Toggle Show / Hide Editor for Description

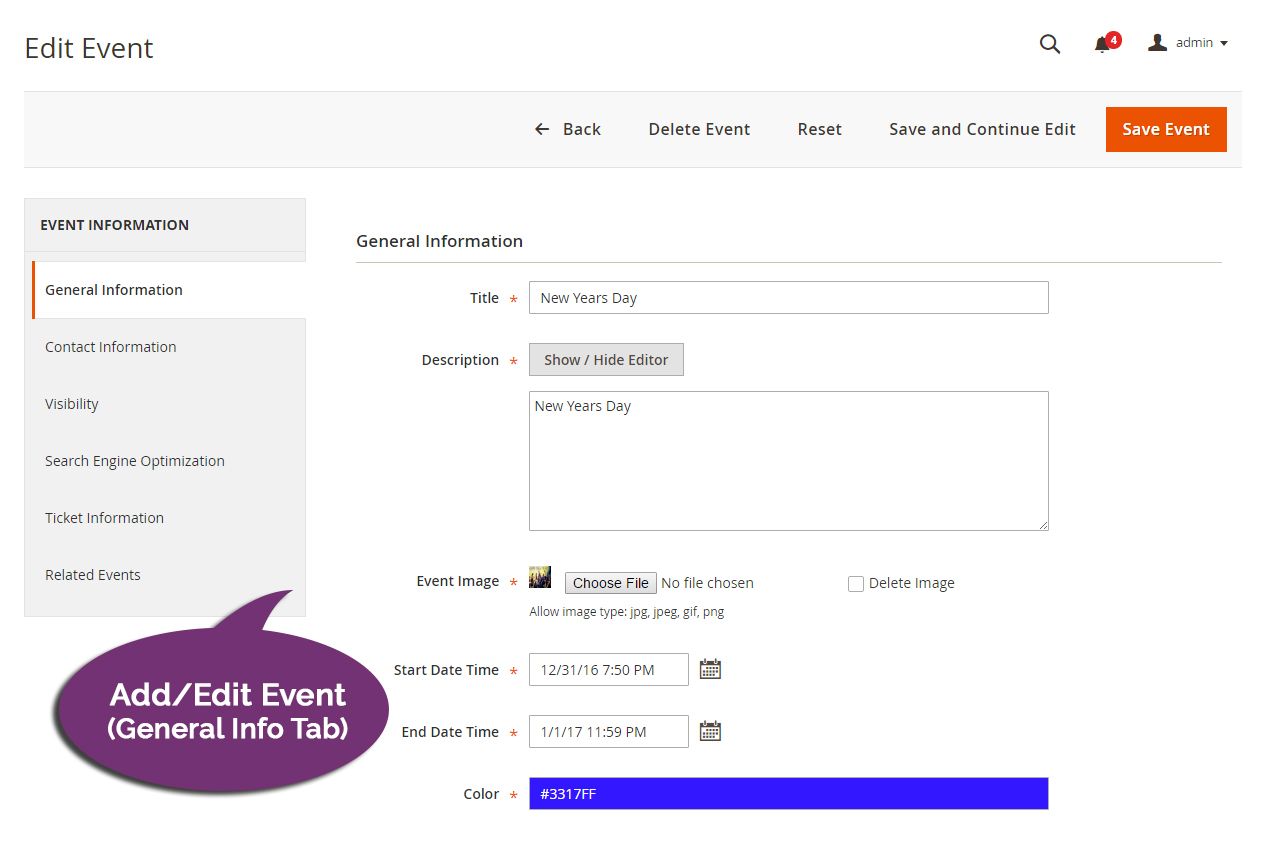coord(606,359)
